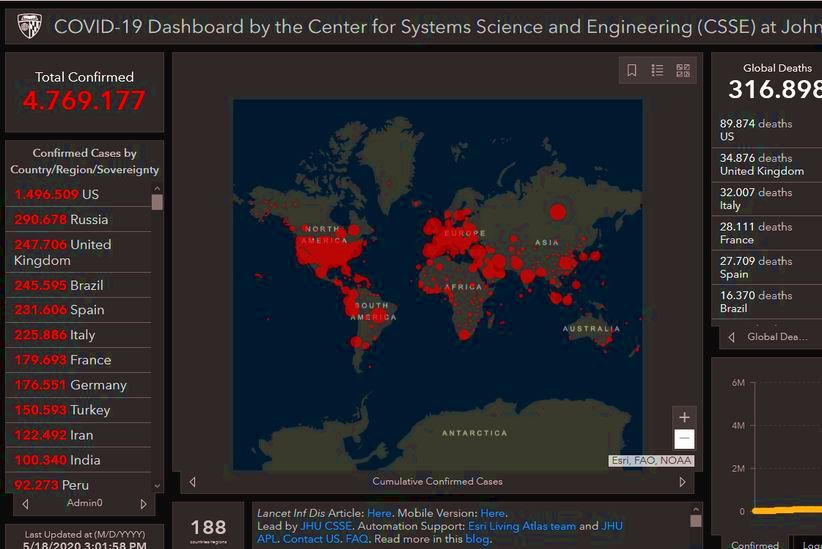This screenshot has width=822, height=549.
Task: Click the FAQ link
Action: [x=356, y=539]
